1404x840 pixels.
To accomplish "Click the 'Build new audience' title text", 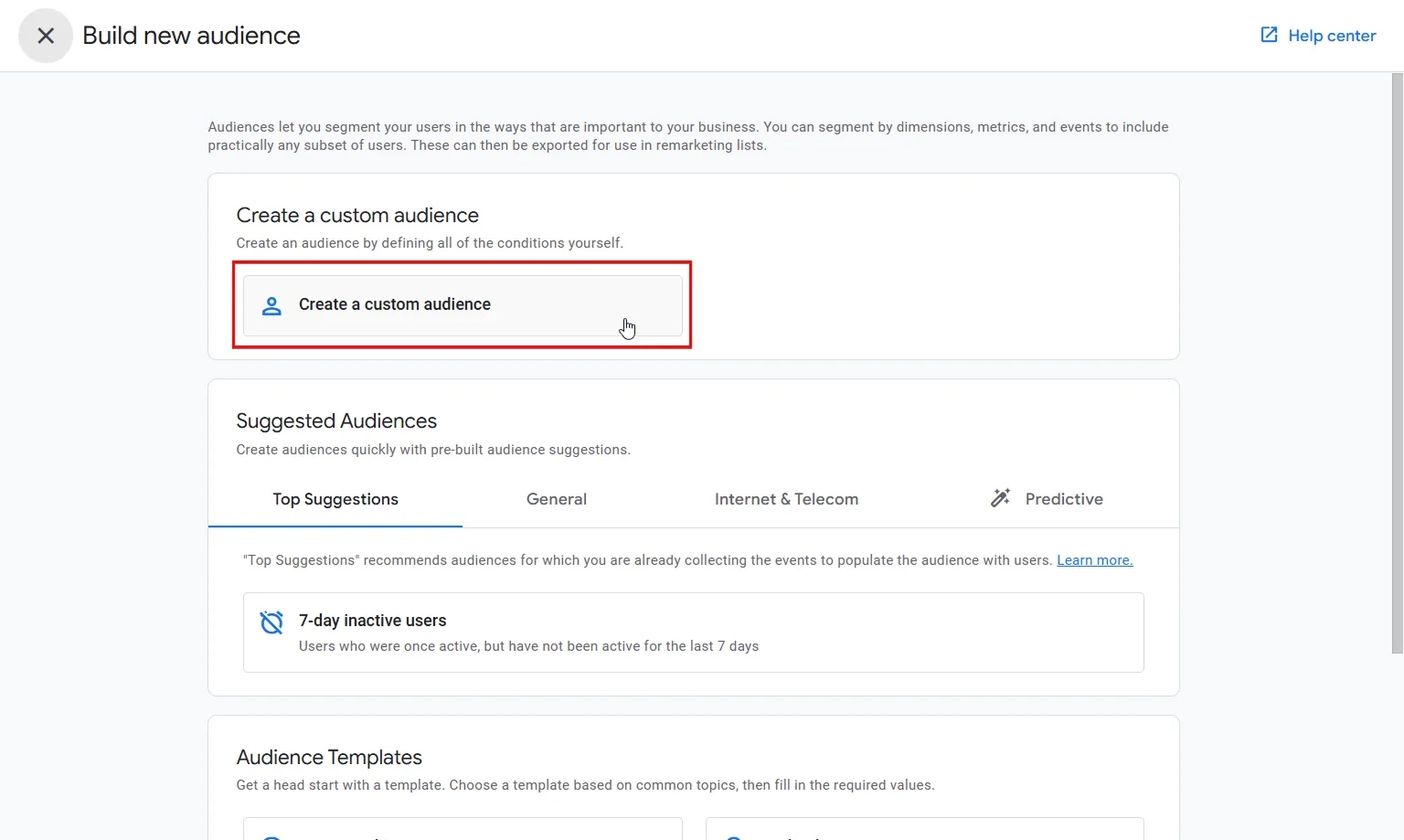I will 191,36.
